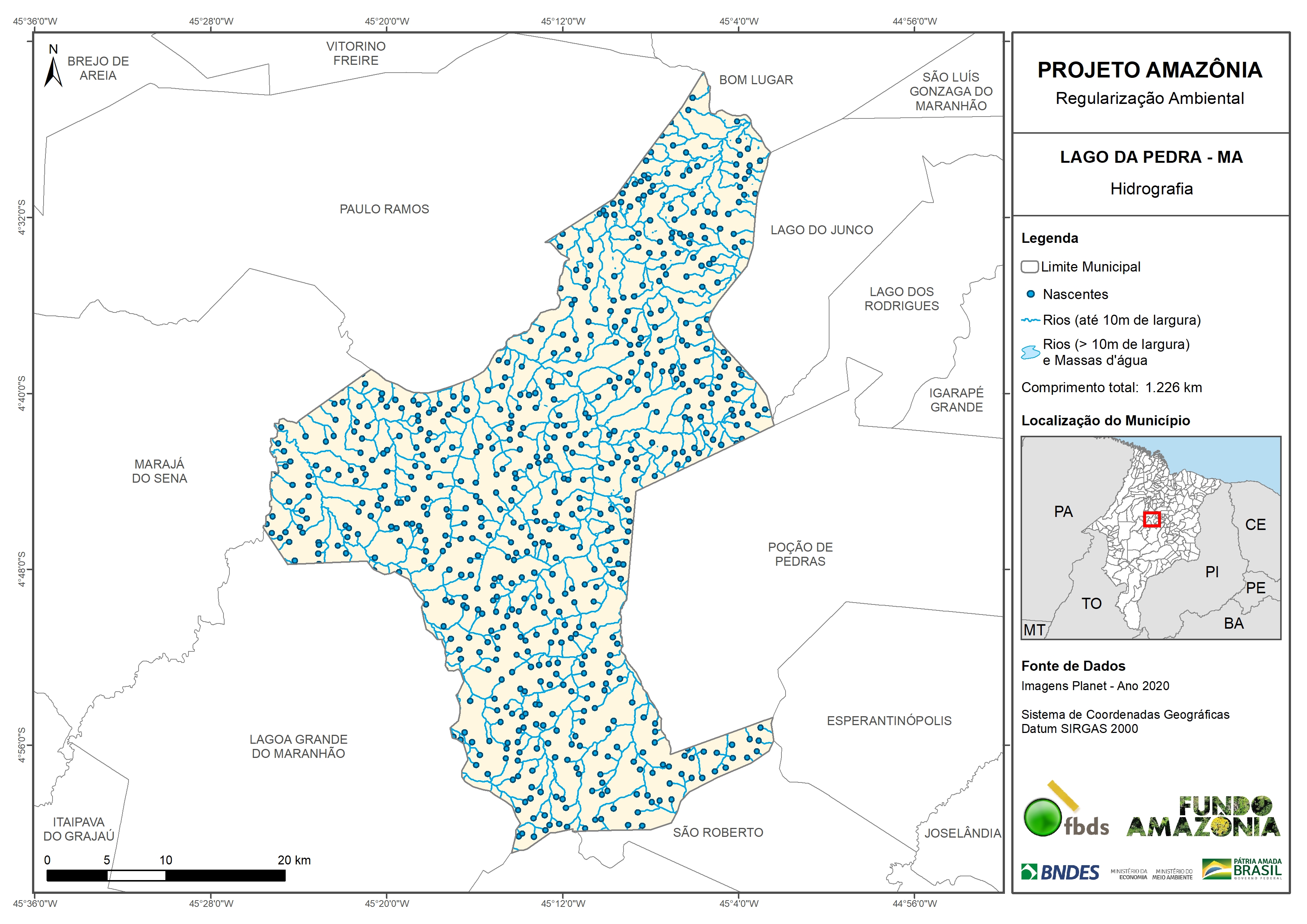
Task: Click the PAULO RAMOS municipality label
Action: pos(384,210)
